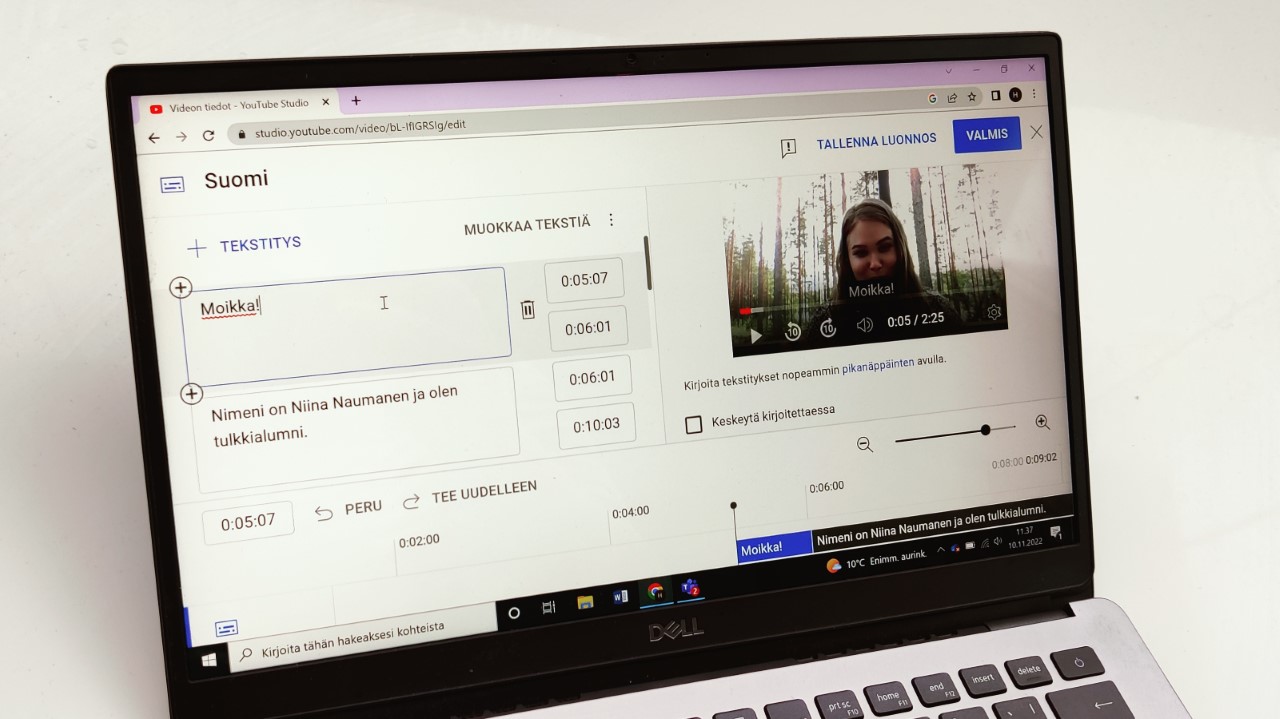Expand hidden system tray icons

[940, 549]
